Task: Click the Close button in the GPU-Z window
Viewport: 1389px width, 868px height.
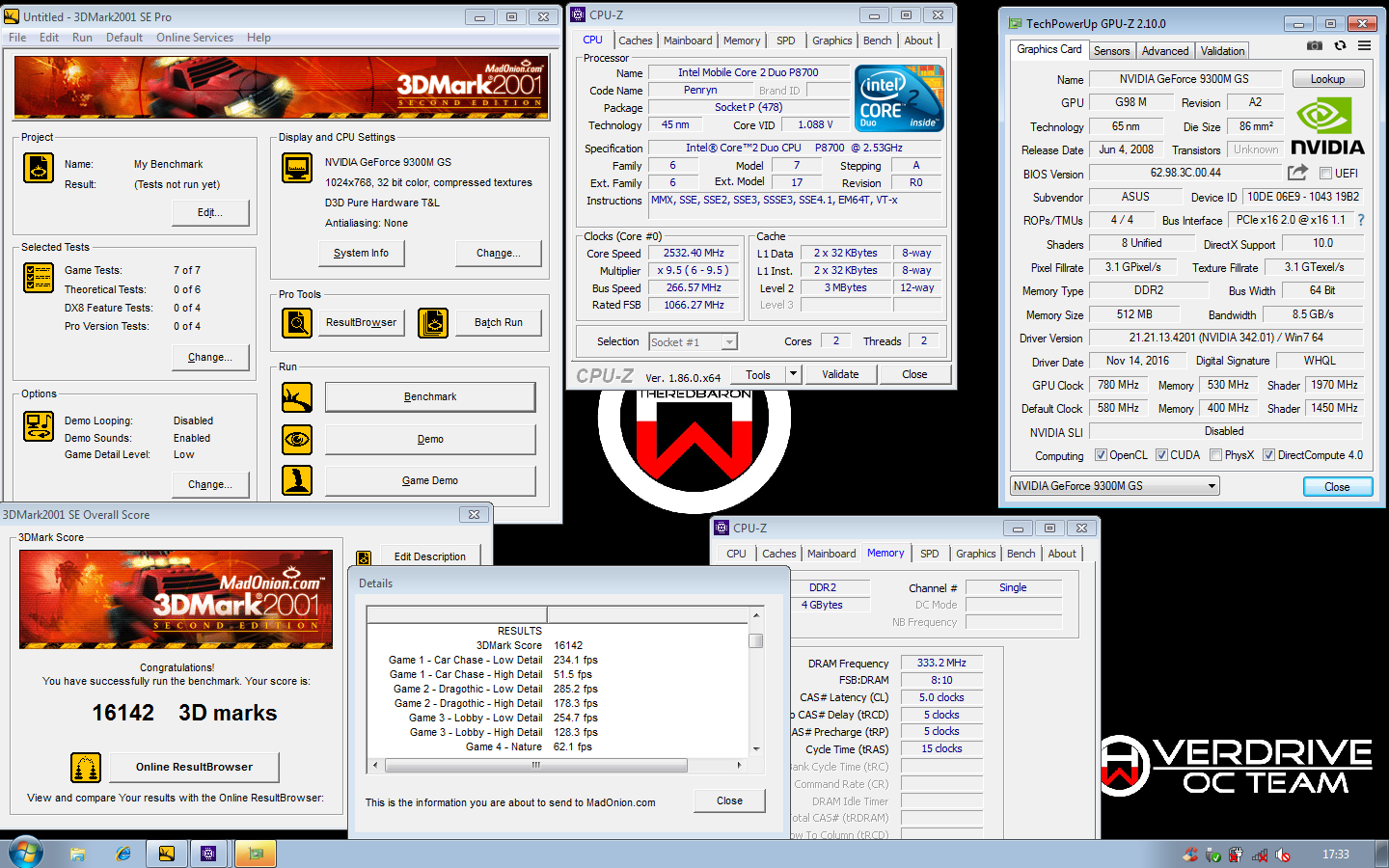Action: (1337, 487)
